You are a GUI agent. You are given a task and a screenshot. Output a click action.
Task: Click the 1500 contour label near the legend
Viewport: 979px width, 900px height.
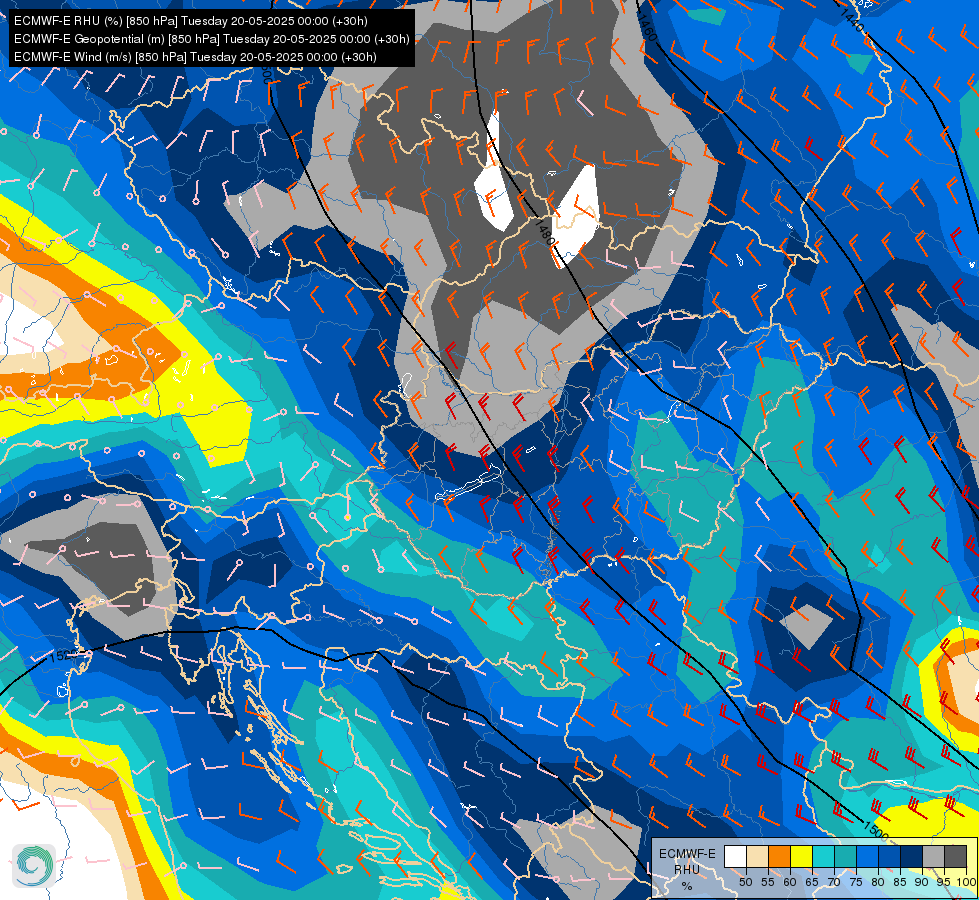pos(875,831)
